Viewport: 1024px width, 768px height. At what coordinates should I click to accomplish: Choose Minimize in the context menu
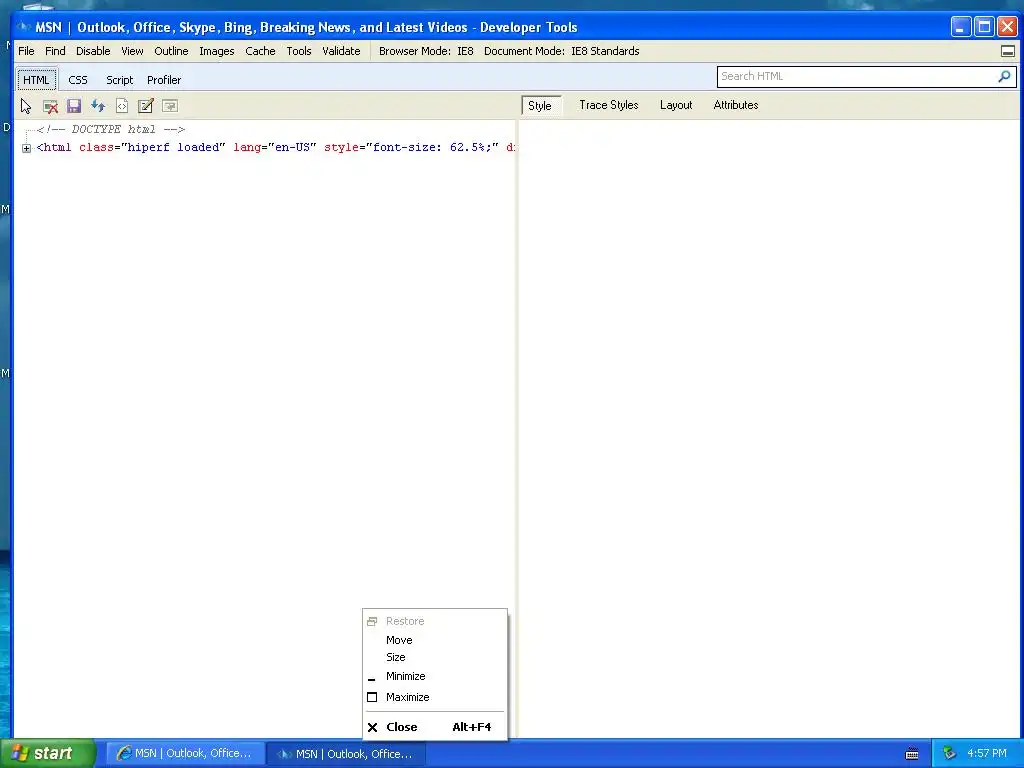[x=435, y=676]
